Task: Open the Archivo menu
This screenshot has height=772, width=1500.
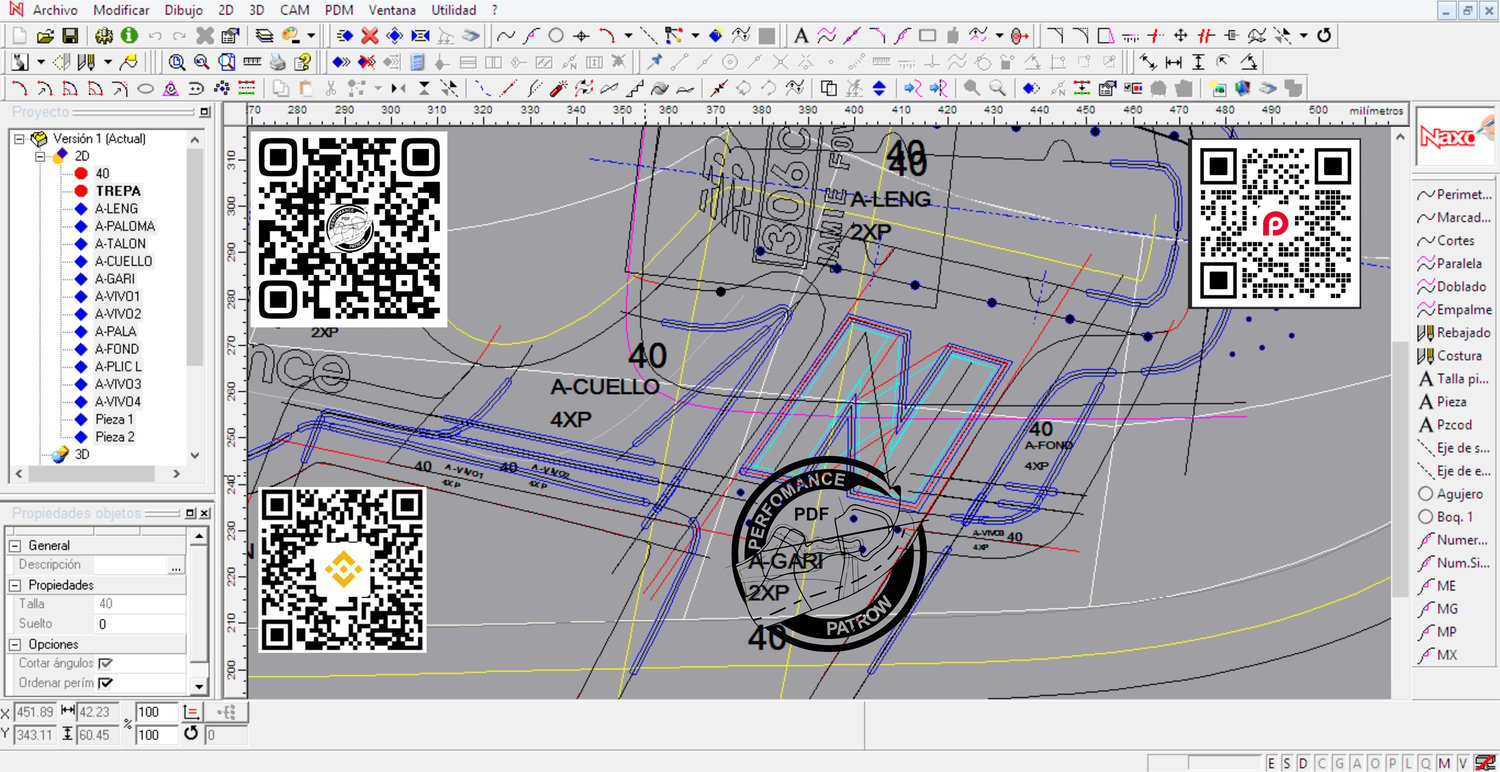Action: pyautogui.click(x=56, y=10)
